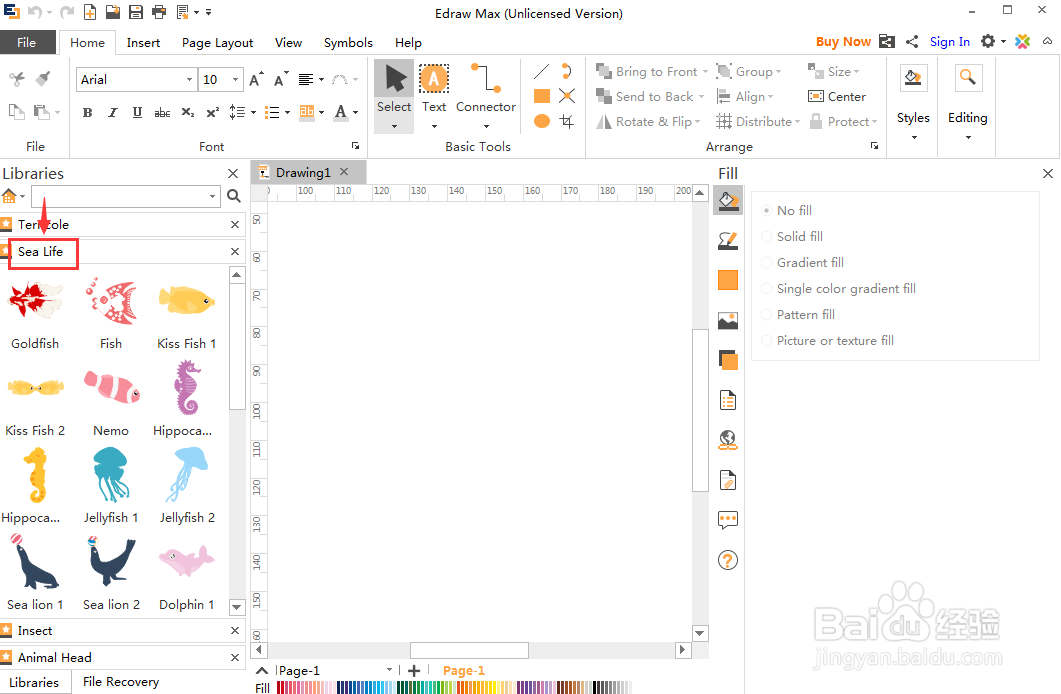
Task: Select the Gradient fill option
Action: pyautogui.click(x=803, y=262)
